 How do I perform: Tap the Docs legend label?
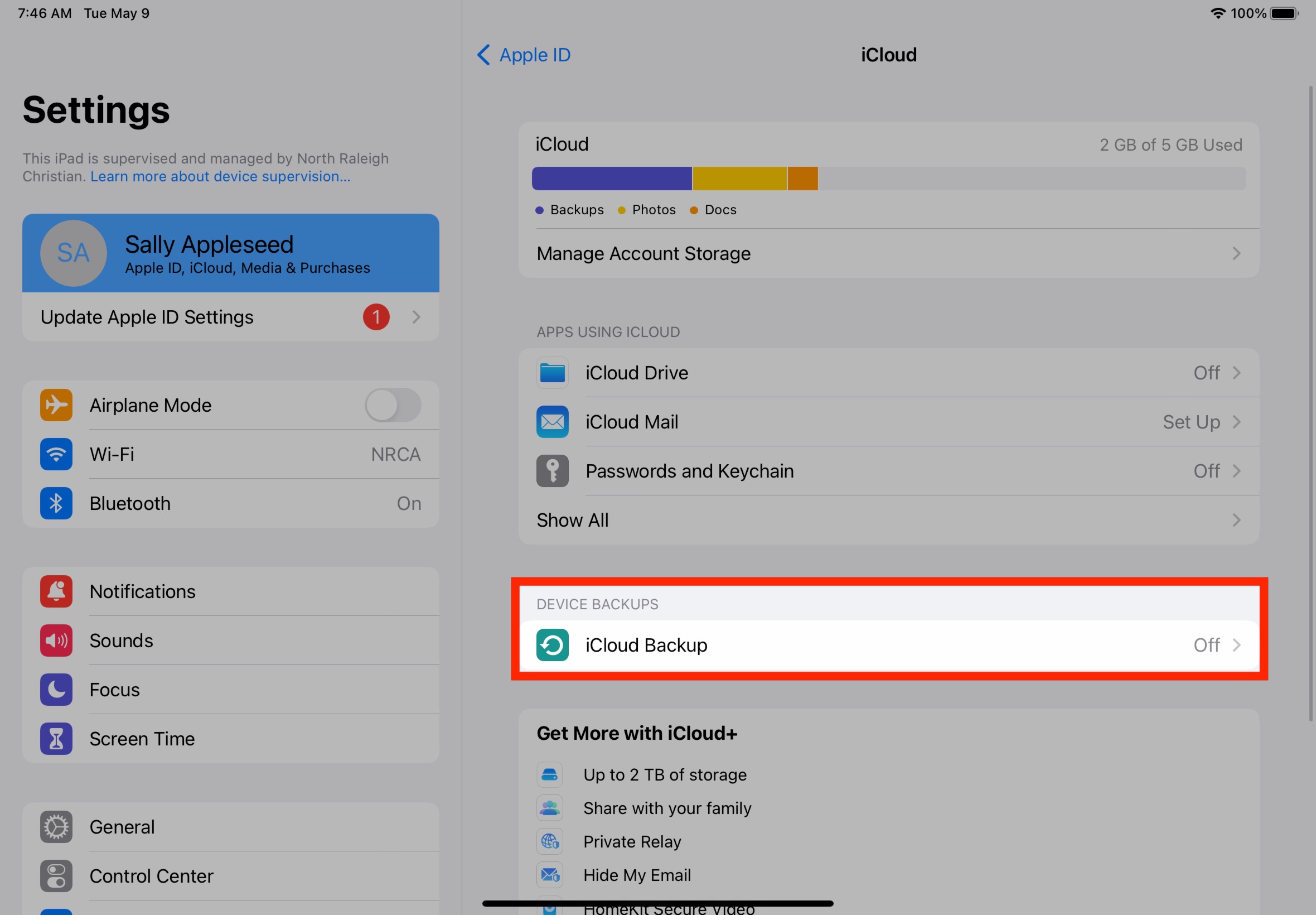point(721,210)
